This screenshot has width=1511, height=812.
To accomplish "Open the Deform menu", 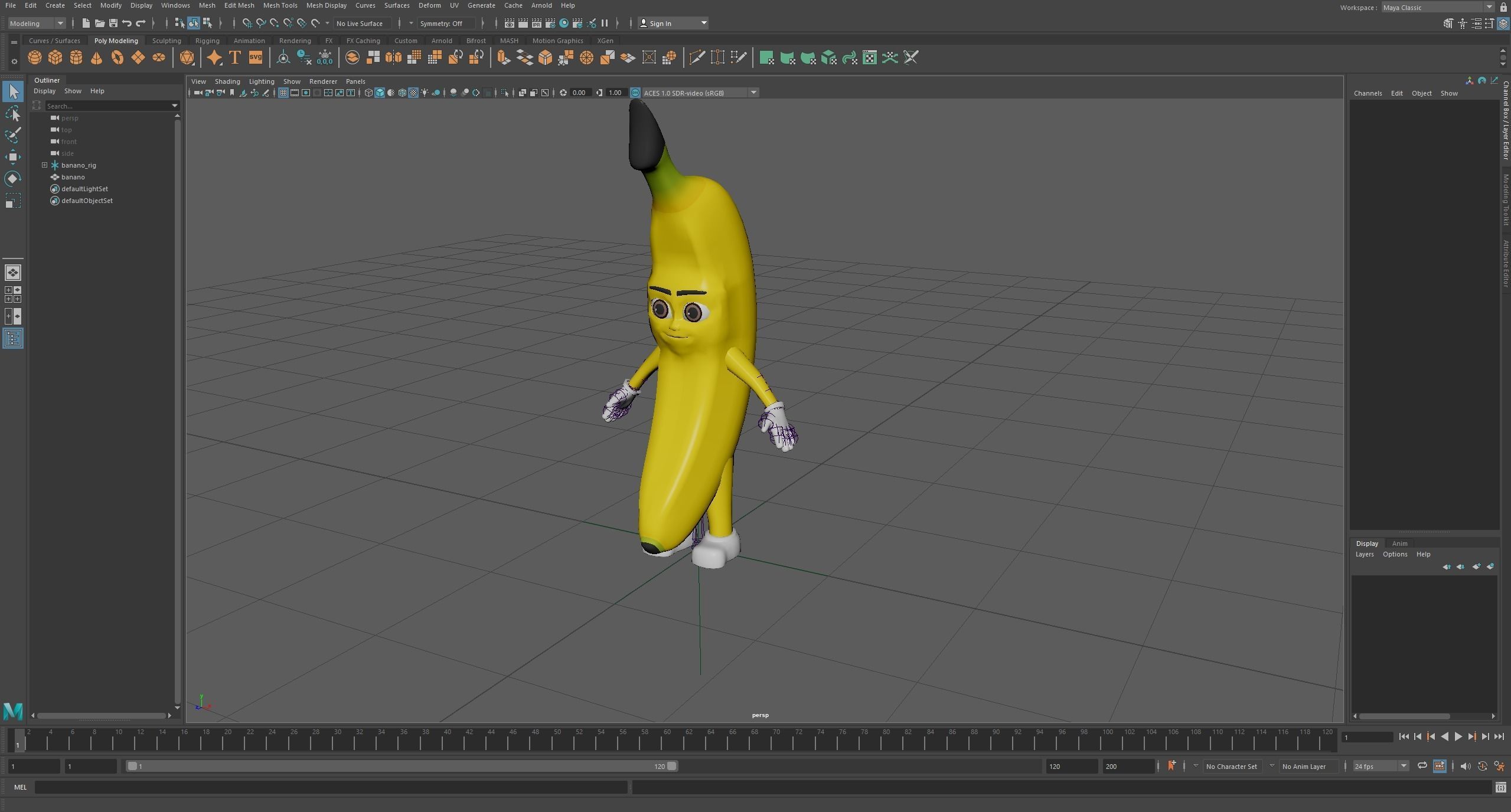I will [x=429, y=5].
